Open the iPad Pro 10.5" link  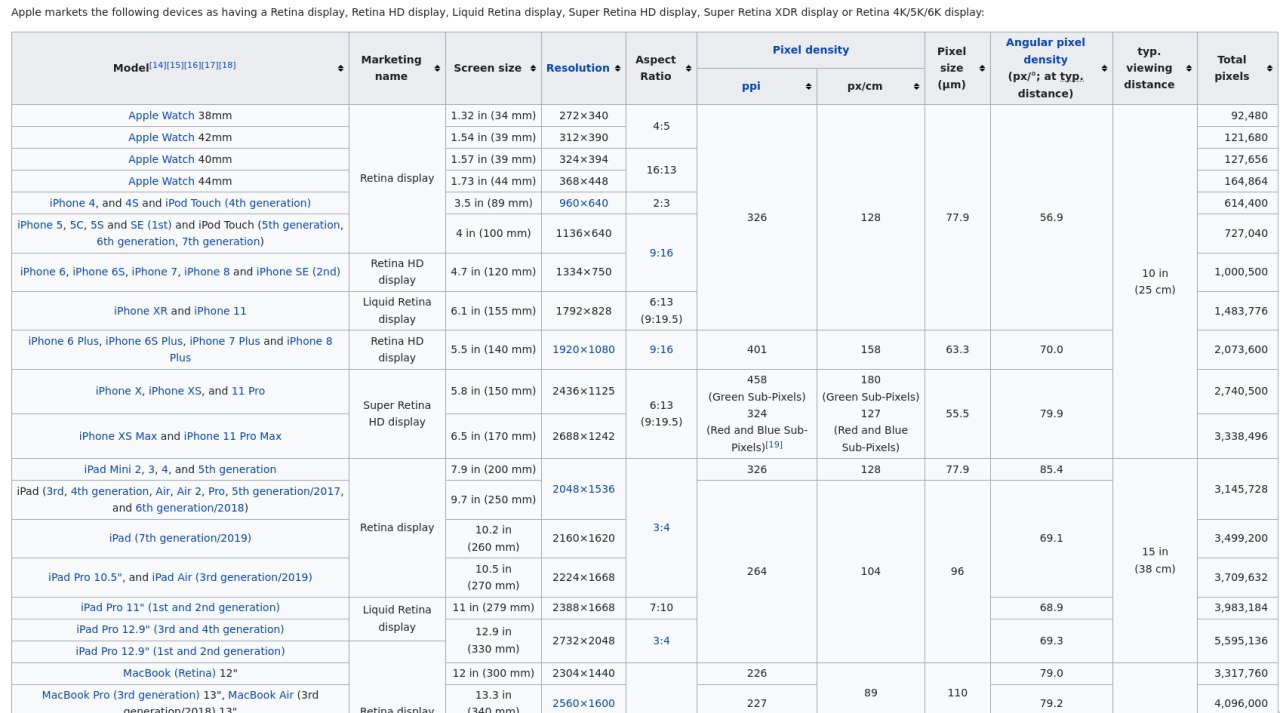84,577
